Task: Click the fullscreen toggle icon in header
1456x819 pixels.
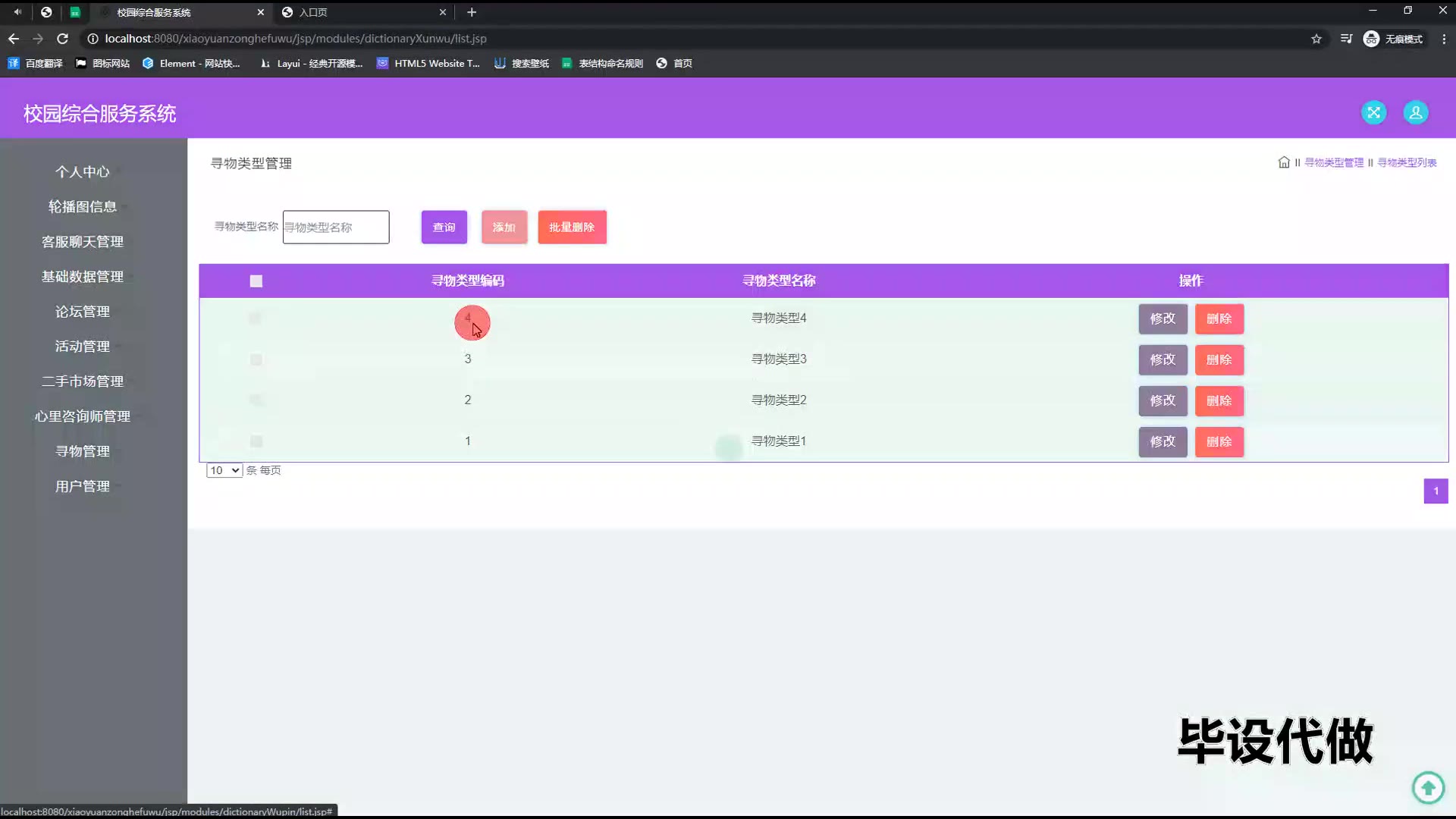Action: coord(1373,113)
